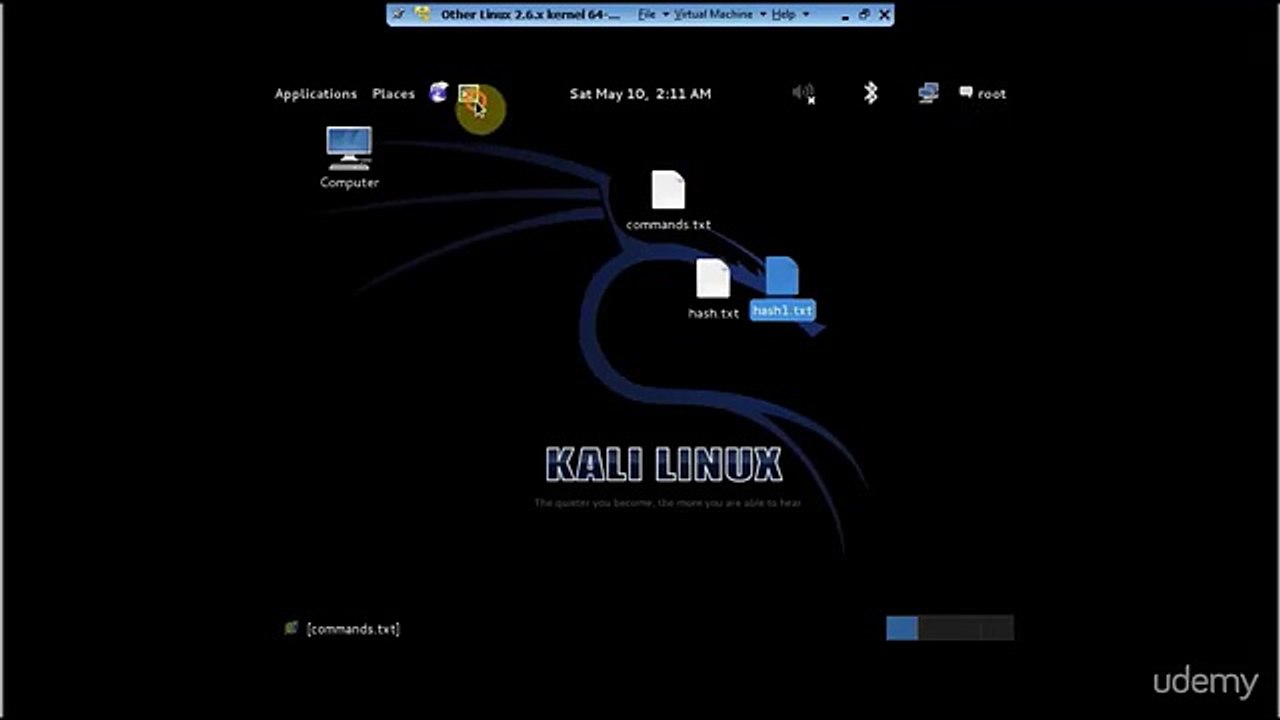The height and width of the screenshot is (720, 1280).
Task: Click the hash1.txt file name label
Action: tap(783, 310)
